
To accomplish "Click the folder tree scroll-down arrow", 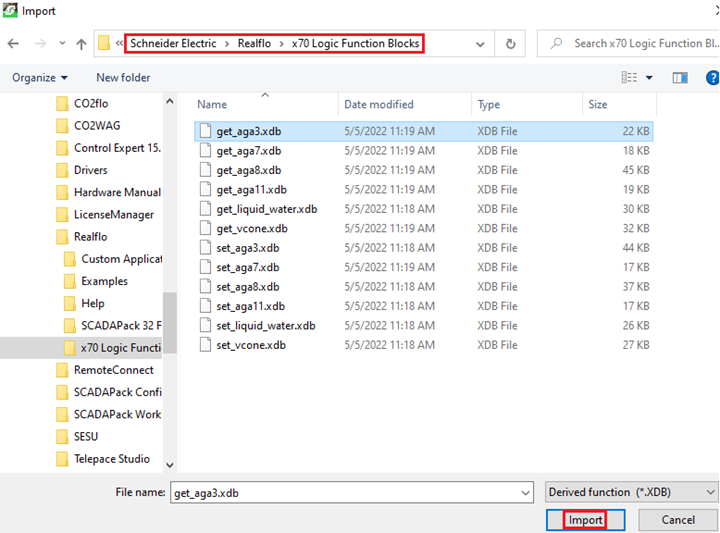I will click(x=170, y=465).
